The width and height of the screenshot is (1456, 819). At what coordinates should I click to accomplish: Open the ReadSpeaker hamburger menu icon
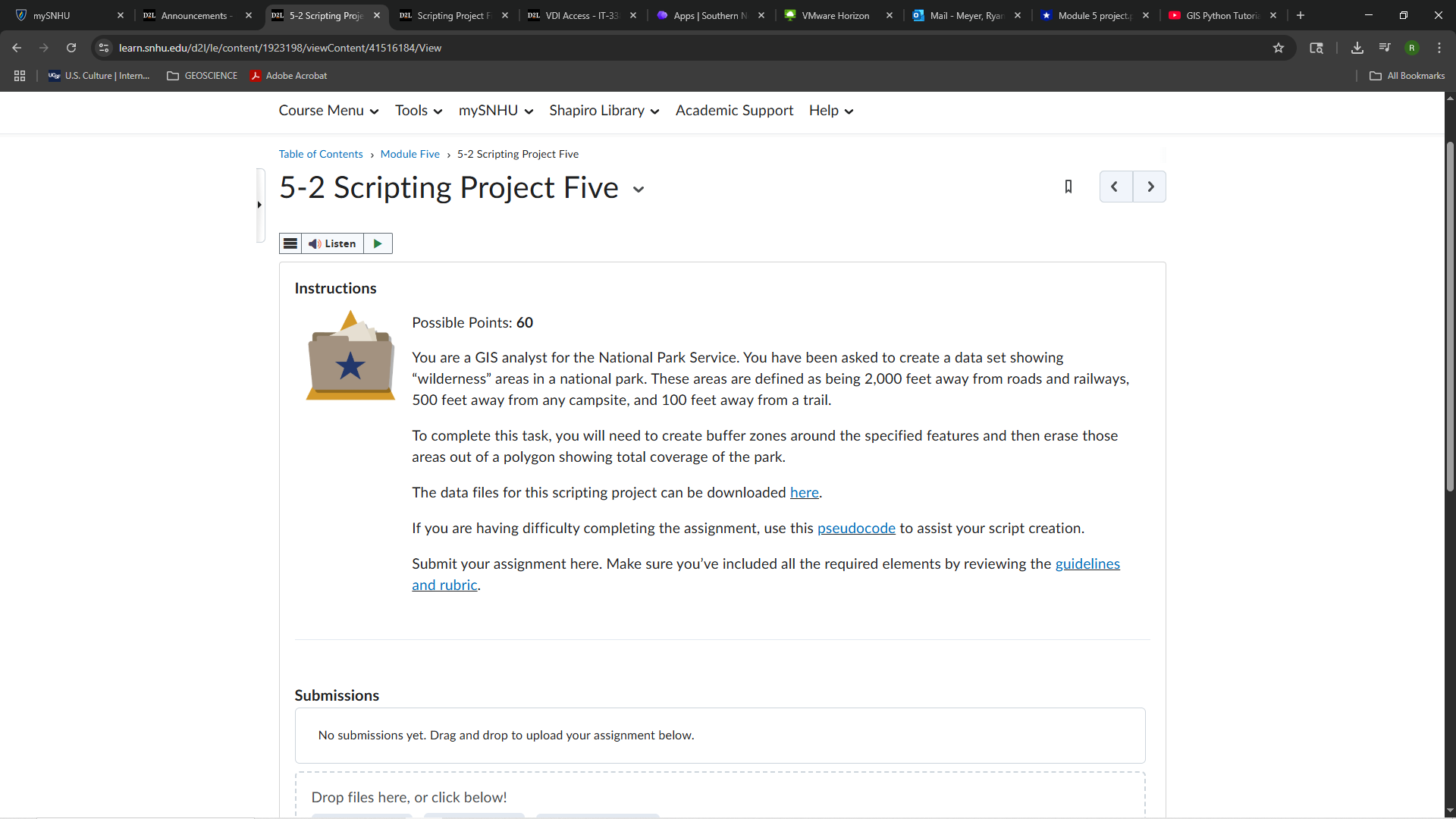pyautogui.click(x=290, y=243)
